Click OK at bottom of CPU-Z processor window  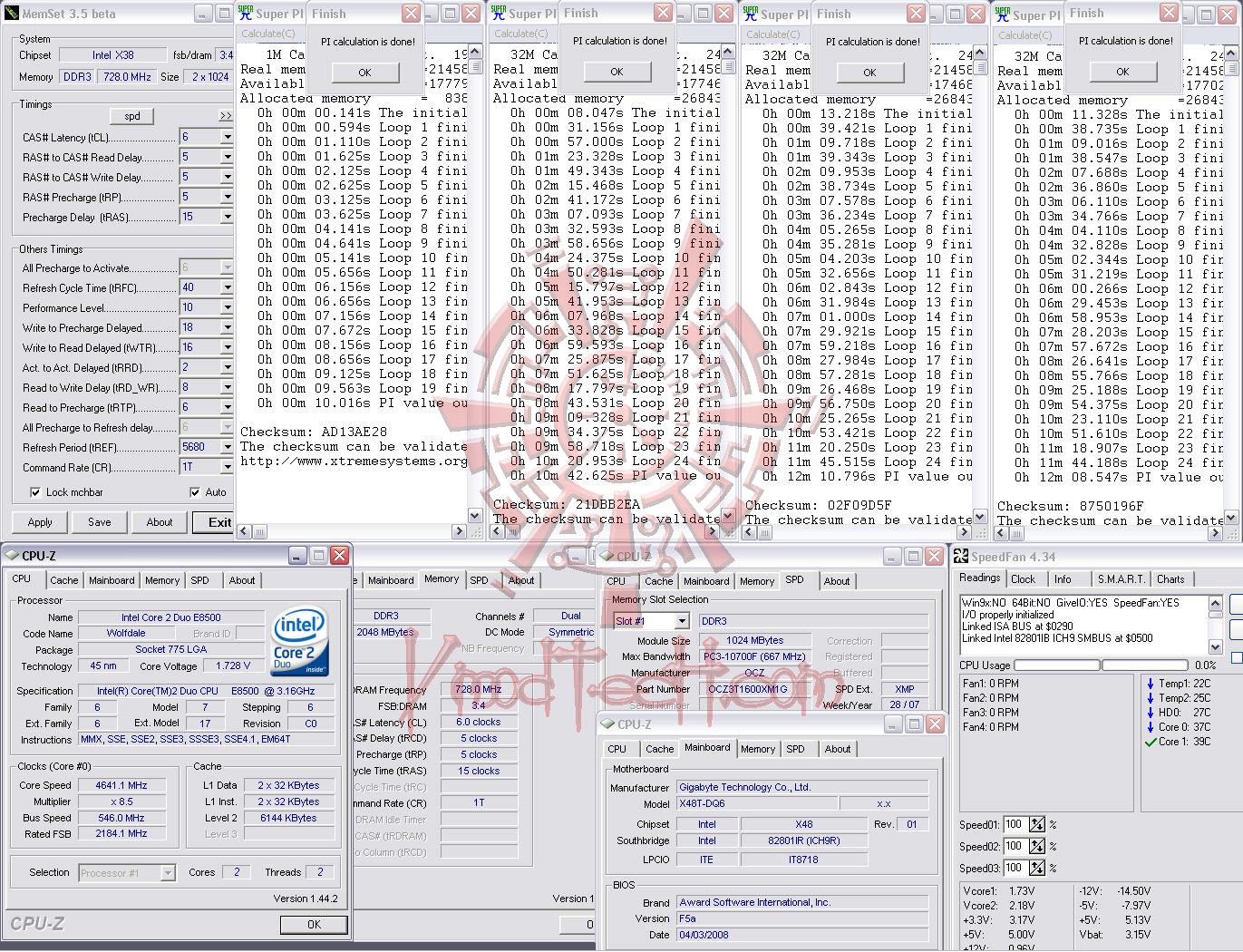click(314, 925)
